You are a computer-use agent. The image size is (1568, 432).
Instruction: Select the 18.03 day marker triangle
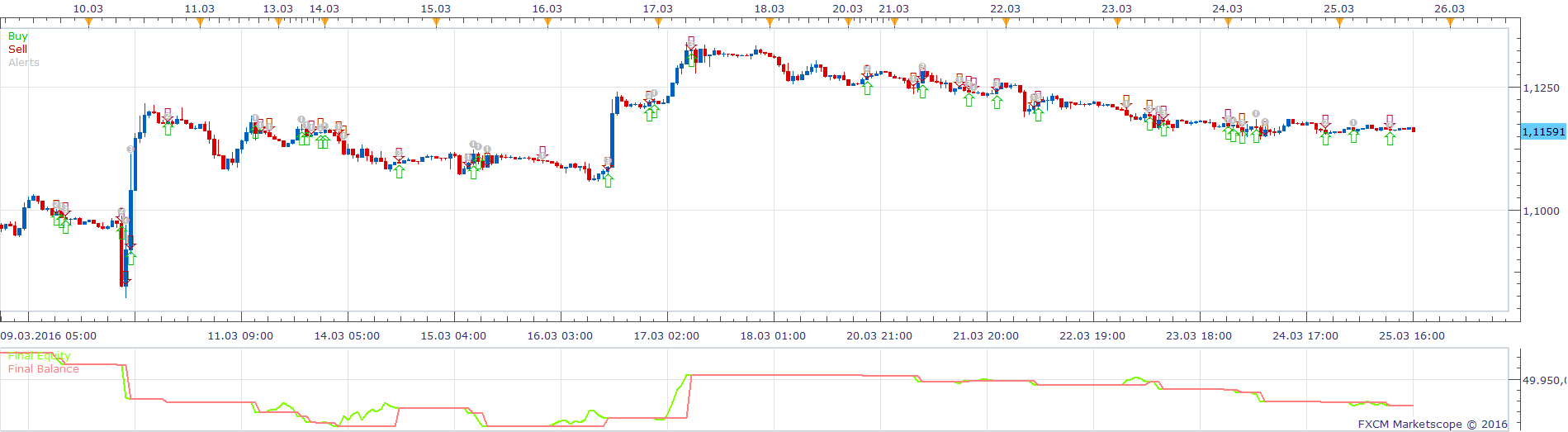pyautogui.click(x=770, y=22)
